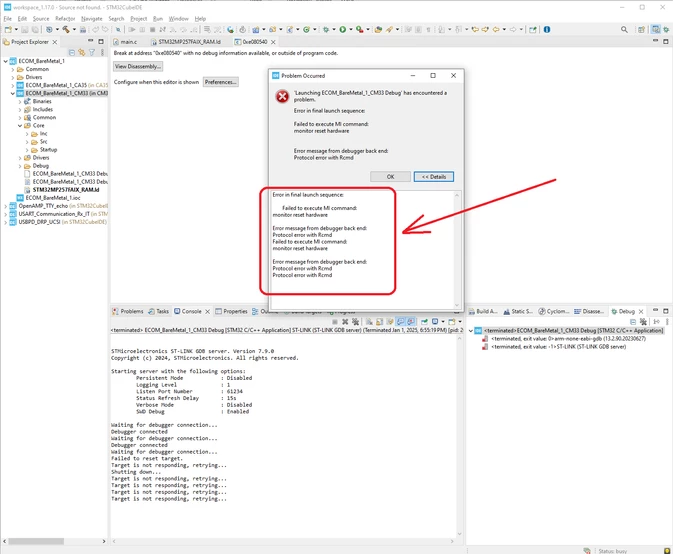
Task: Click the Open Console icon
Action: [x=452, y=321]
